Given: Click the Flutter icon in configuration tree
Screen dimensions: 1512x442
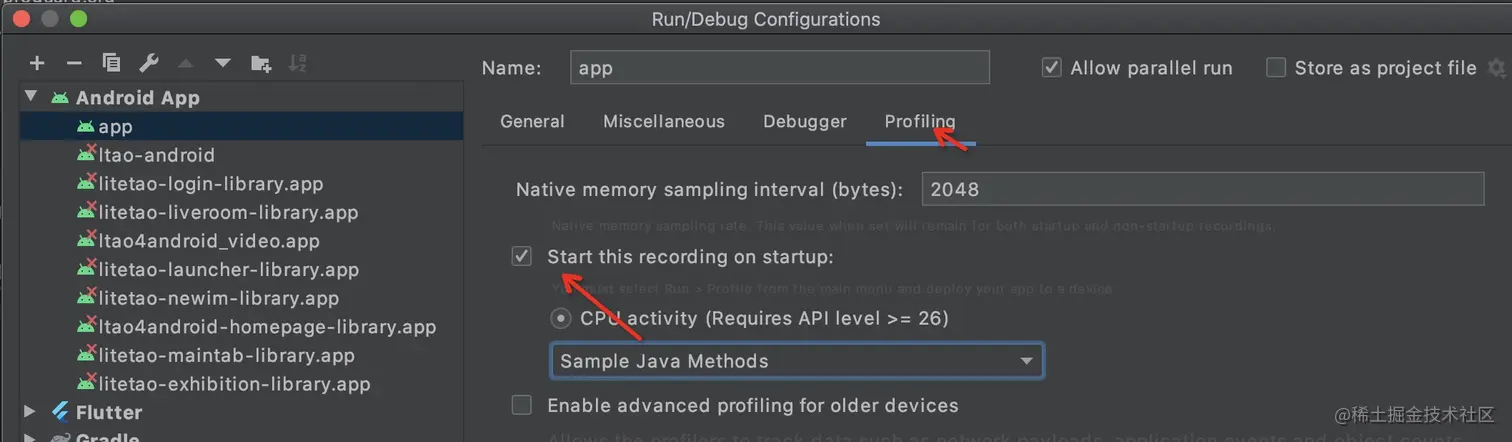Looking at the screenshot, I should pos(61,412).
